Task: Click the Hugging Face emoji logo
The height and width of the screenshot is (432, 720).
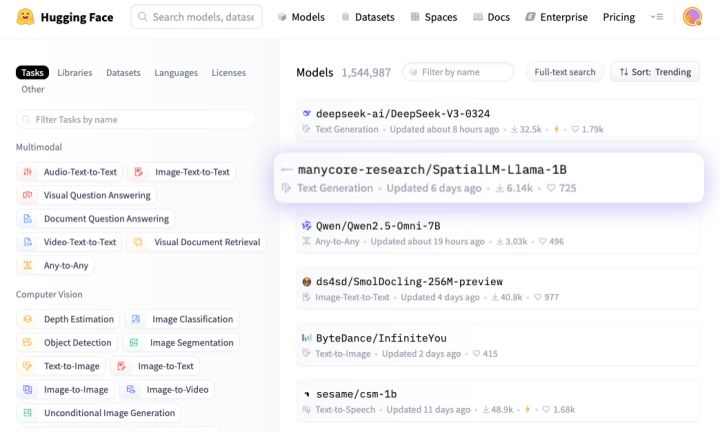Action: [25, 17]
